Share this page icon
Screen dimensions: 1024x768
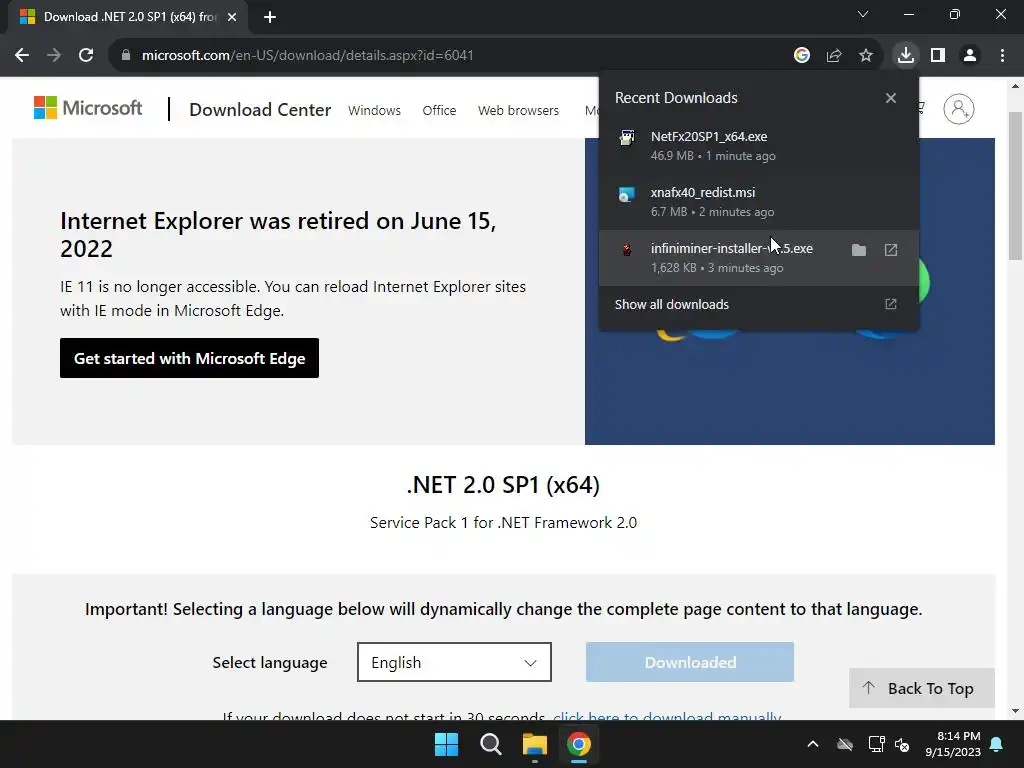(x=833, y=56)
